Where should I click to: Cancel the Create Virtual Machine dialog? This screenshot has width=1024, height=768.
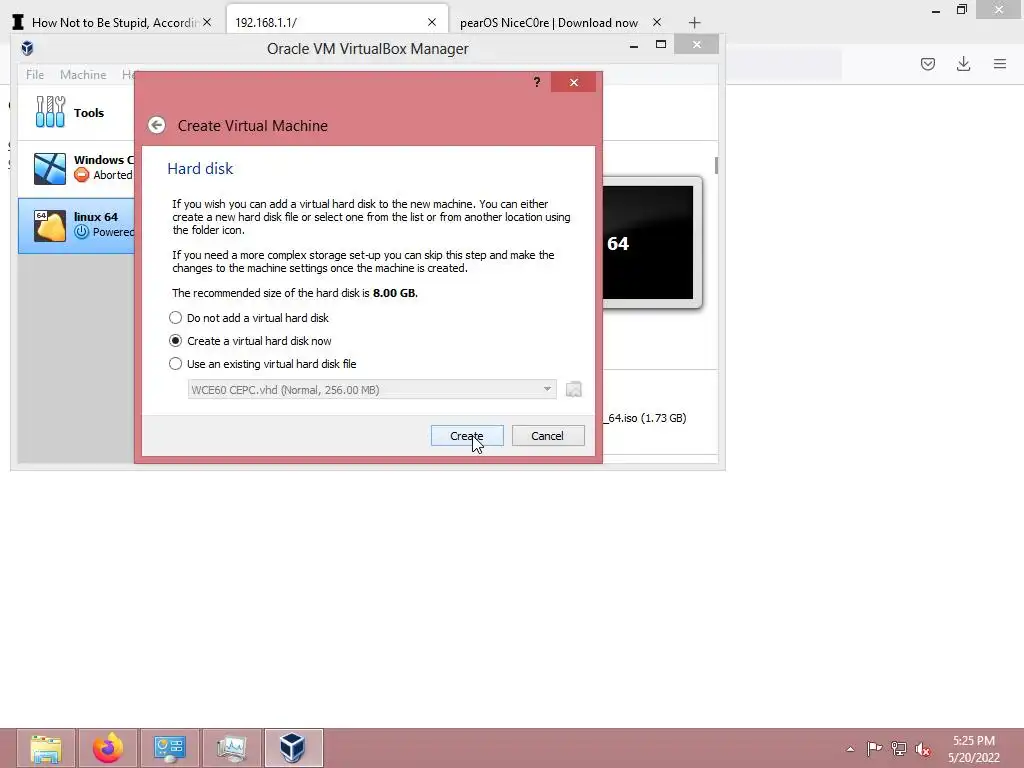548,436
